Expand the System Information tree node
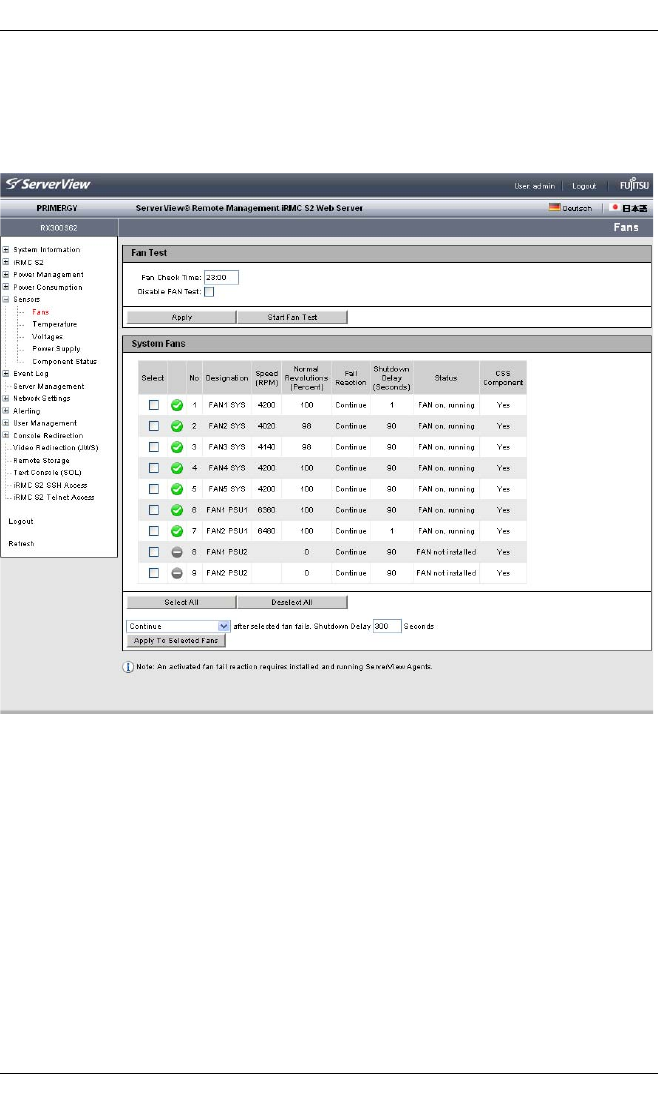 6,249
